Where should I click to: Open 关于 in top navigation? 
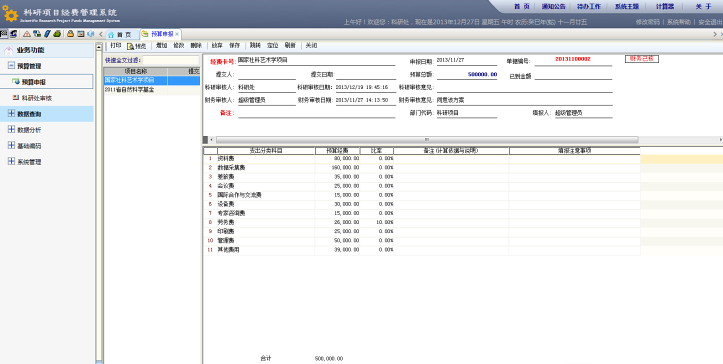point(704,6)
